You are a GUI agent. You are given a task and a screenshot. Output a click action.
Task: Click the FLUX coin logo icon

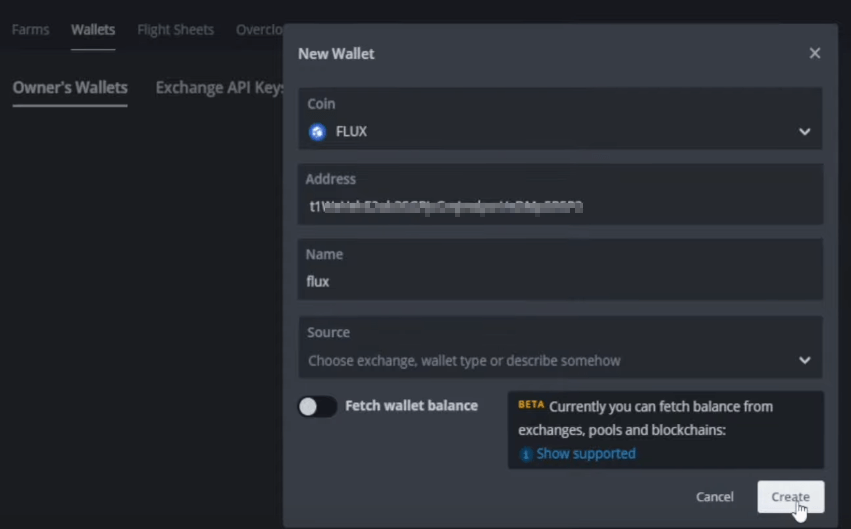click(x=317, y=132)
